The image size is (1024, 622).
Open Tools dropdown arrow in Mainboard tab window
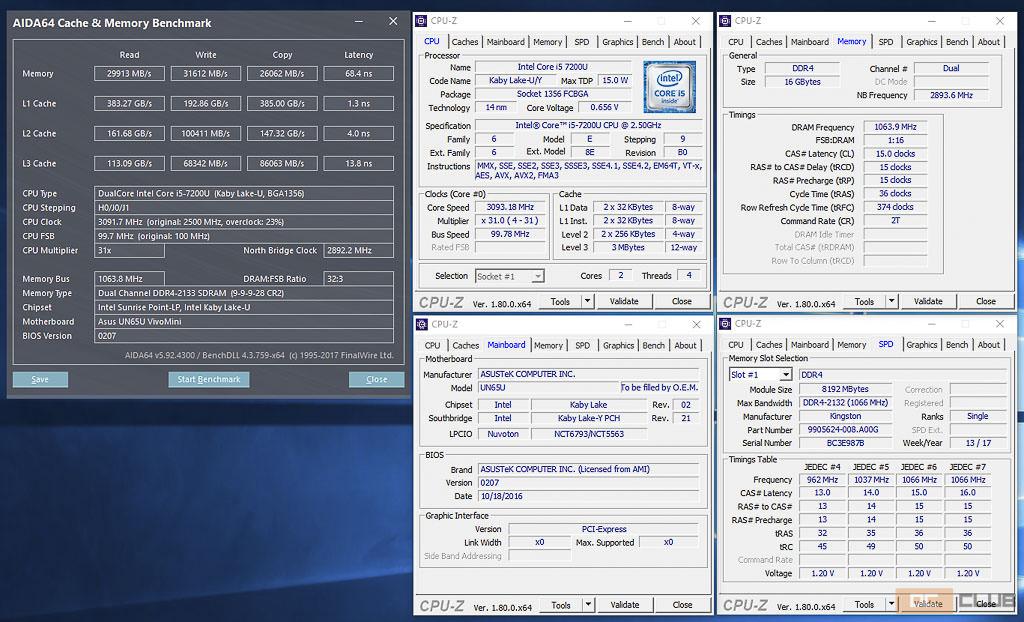(588, 605)
